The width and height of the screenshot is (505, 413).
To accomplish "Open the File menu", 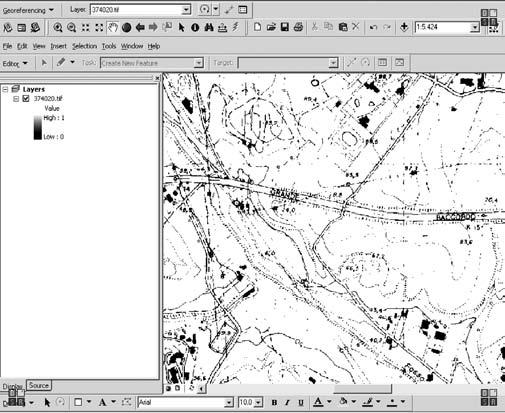I will coord(7,46).
